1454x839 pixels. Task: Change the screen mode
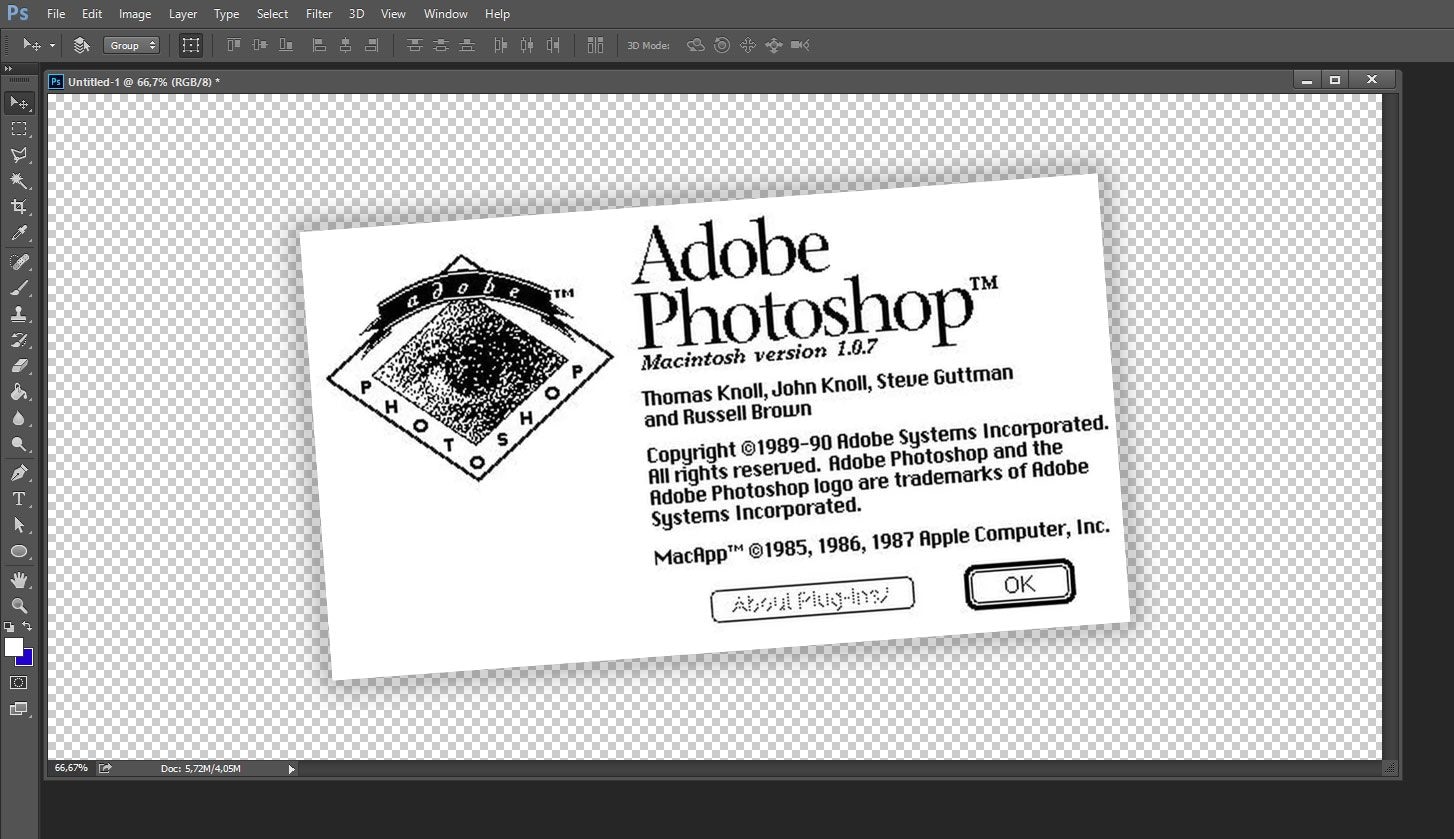[19, 709]
